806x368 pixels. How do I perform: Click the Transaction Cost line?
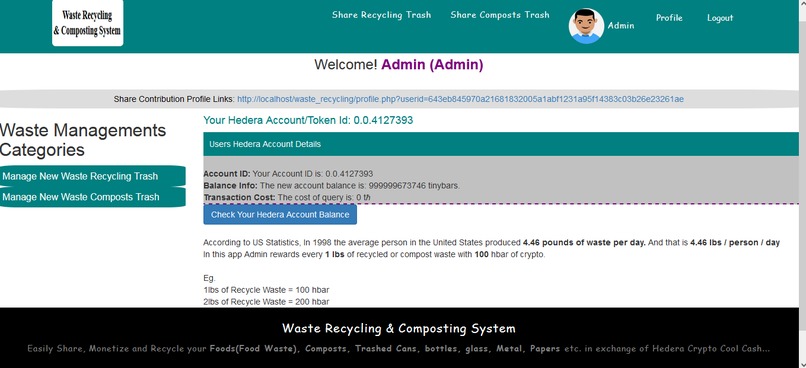(x=287, y=197)
